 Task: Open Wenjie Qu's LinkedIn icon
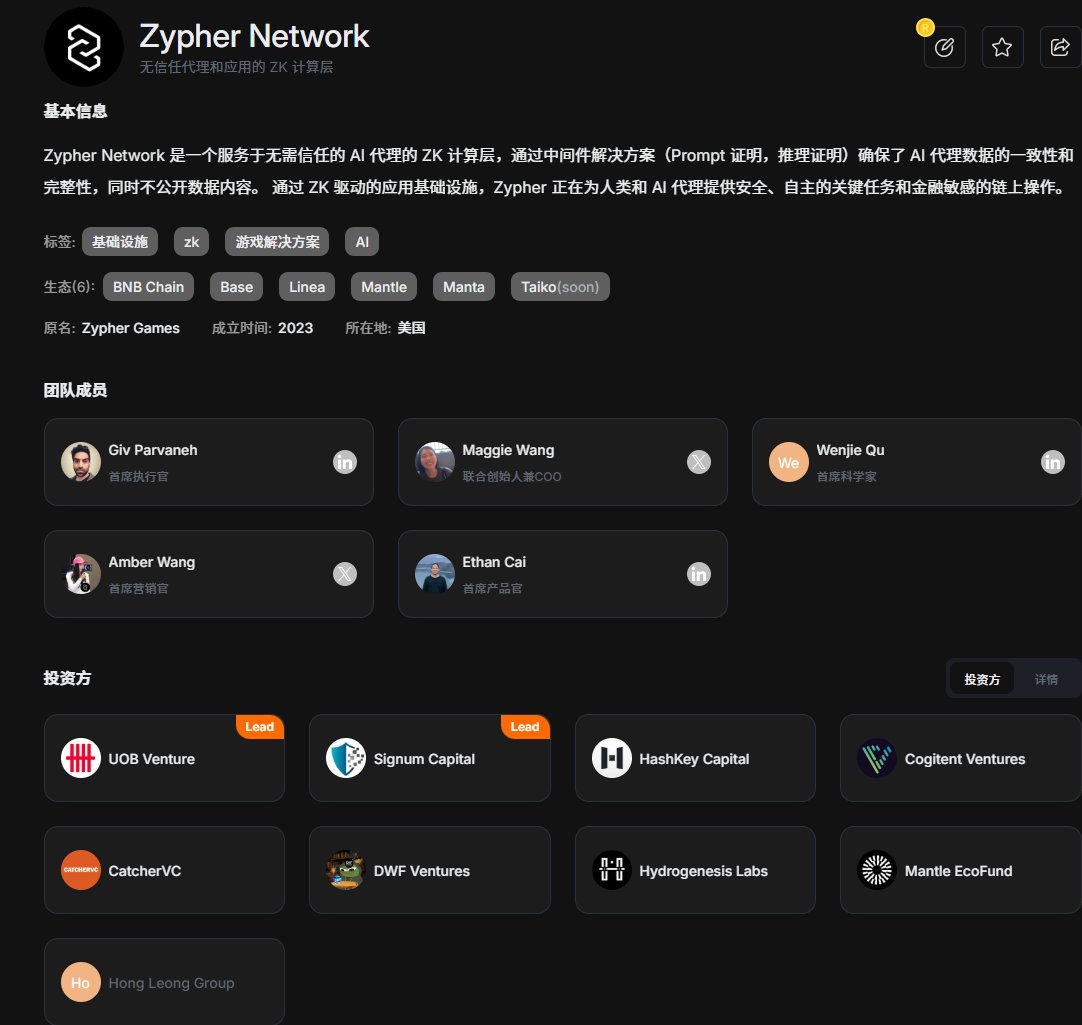[1052, 462]
